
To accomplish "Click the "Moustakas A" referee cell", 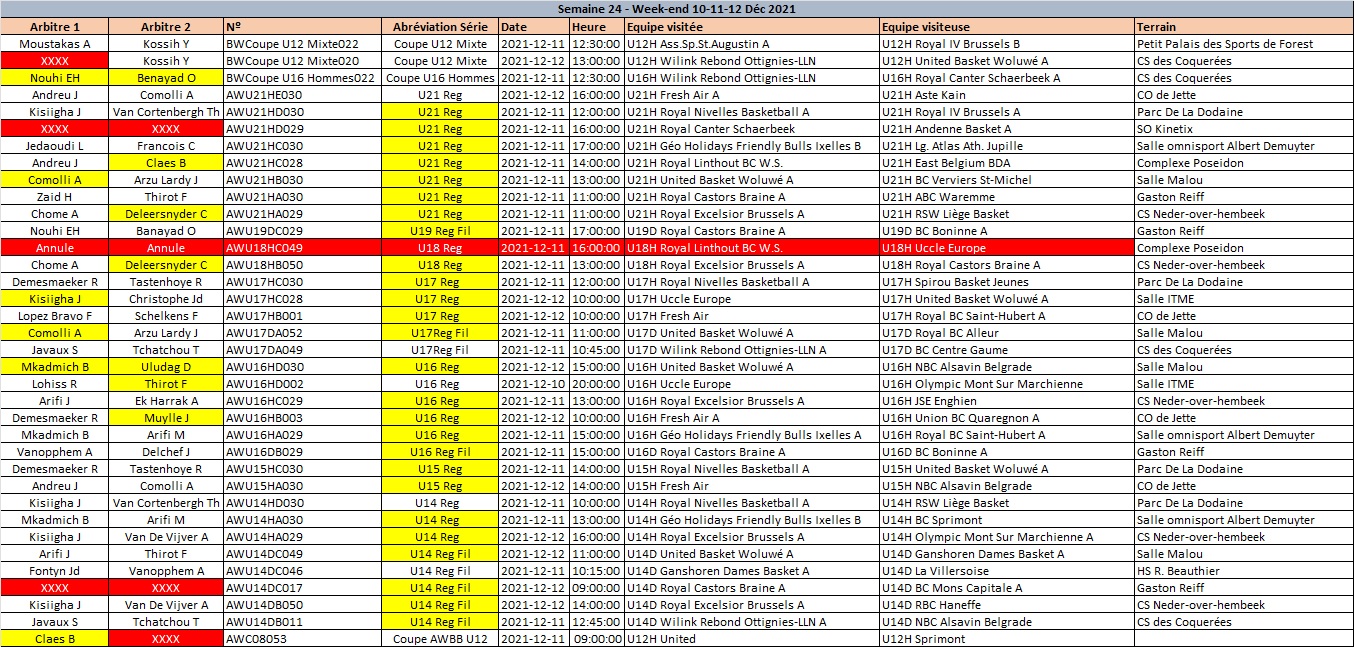I will [54, 44].
